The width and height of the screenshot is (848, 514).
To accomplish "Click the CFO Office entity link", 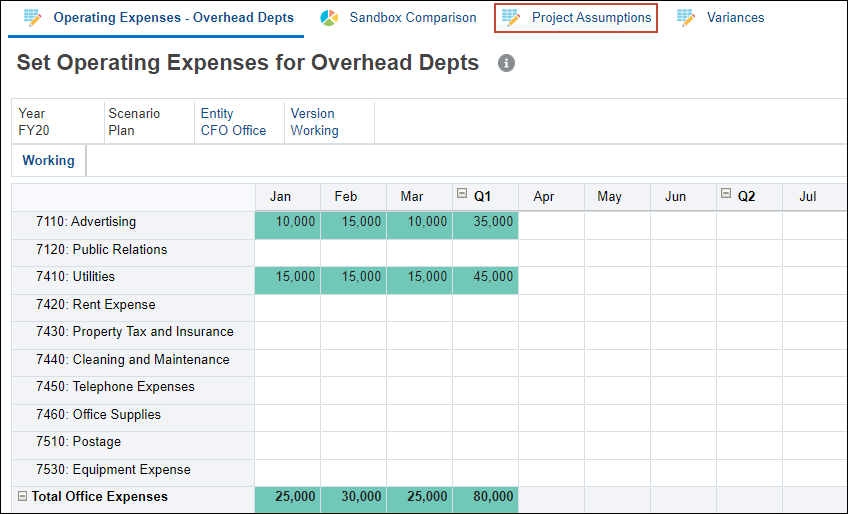I will click(x=233, y=130).
